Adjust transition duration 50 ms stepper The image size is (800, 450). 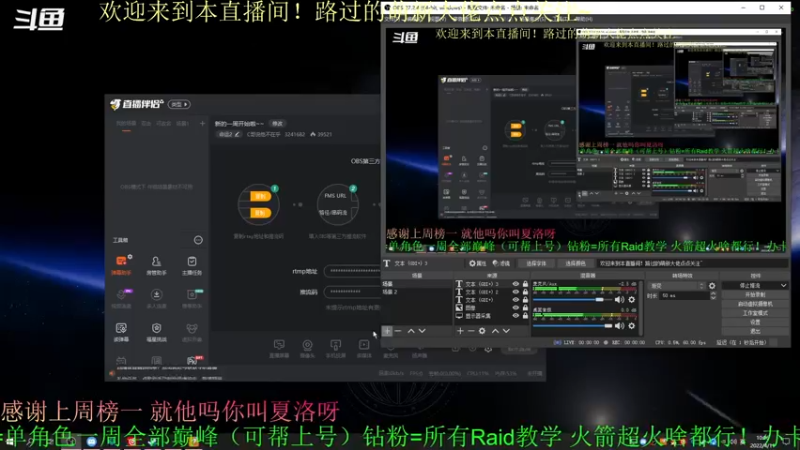pos(713,295)
